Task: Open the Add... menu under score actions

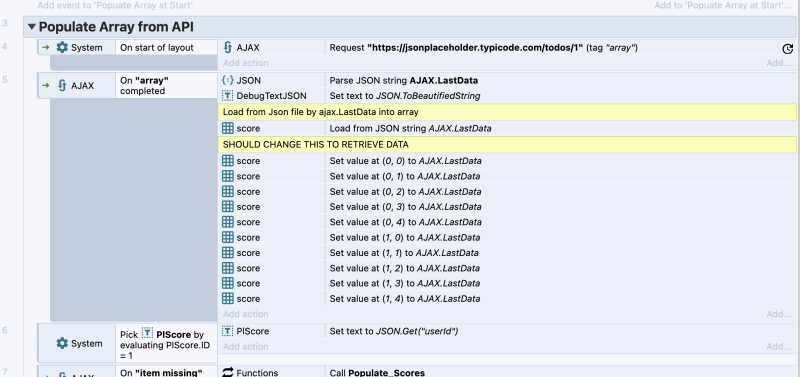Action: tap(779, 314)
